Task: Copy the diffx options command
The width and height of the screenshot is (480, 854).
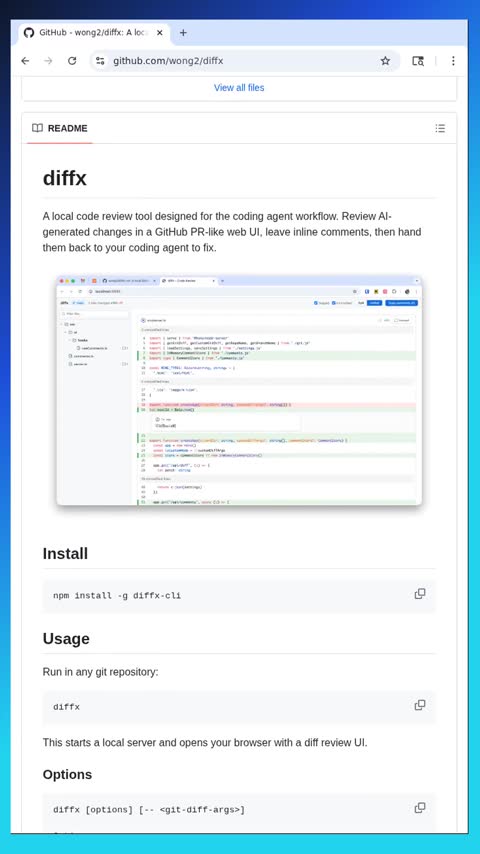Action: pyautogui.click(x=420, y=808)
